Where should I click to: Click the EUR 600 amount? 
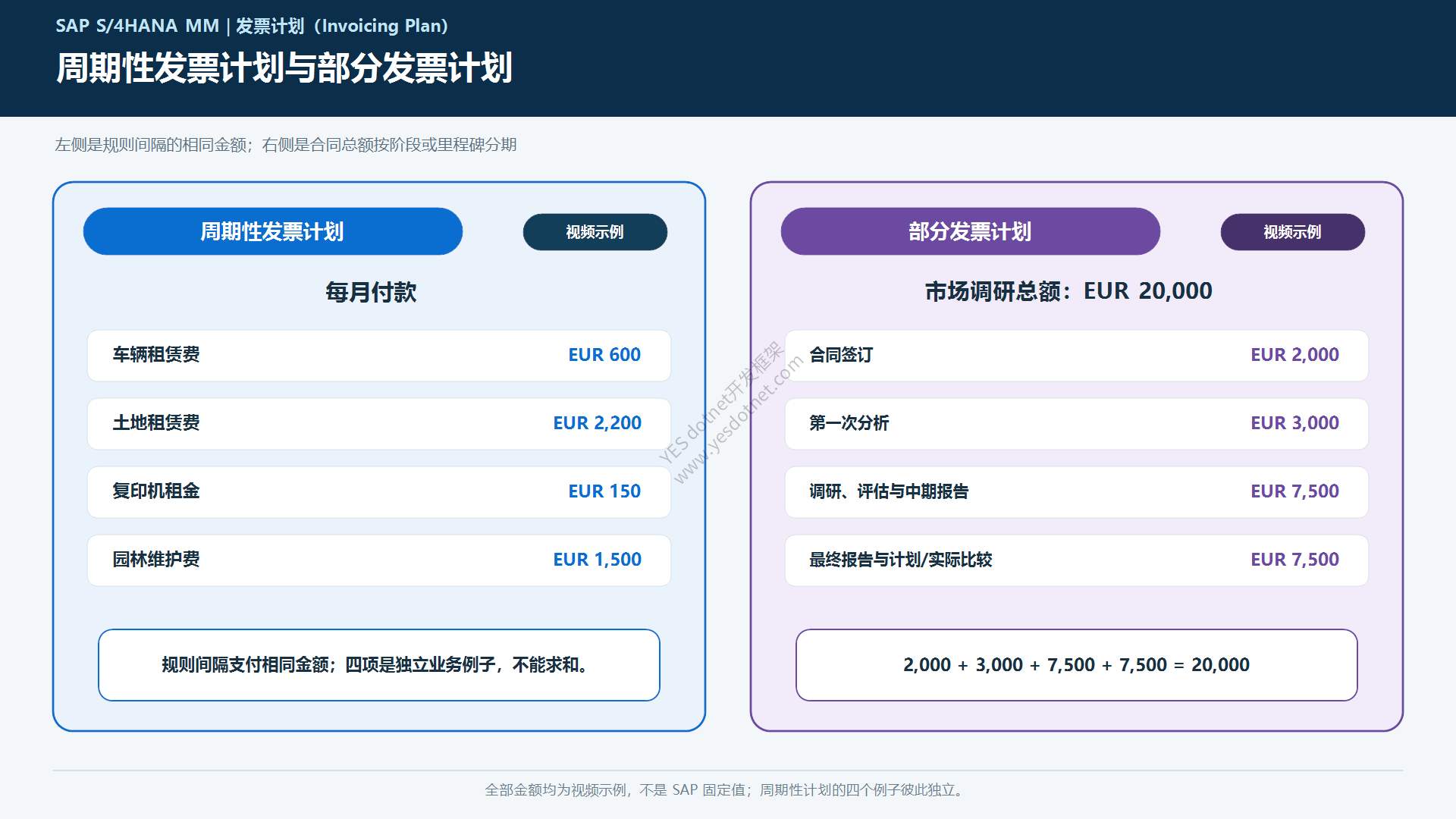[604, 355]
